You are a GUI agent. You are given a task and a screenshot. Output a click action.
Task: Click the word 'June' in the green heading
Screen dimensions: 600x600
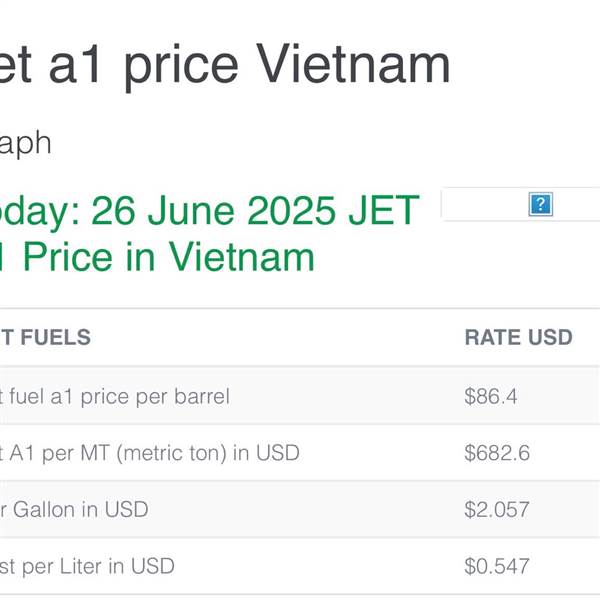pyautogui.click(x=191, y=210)
